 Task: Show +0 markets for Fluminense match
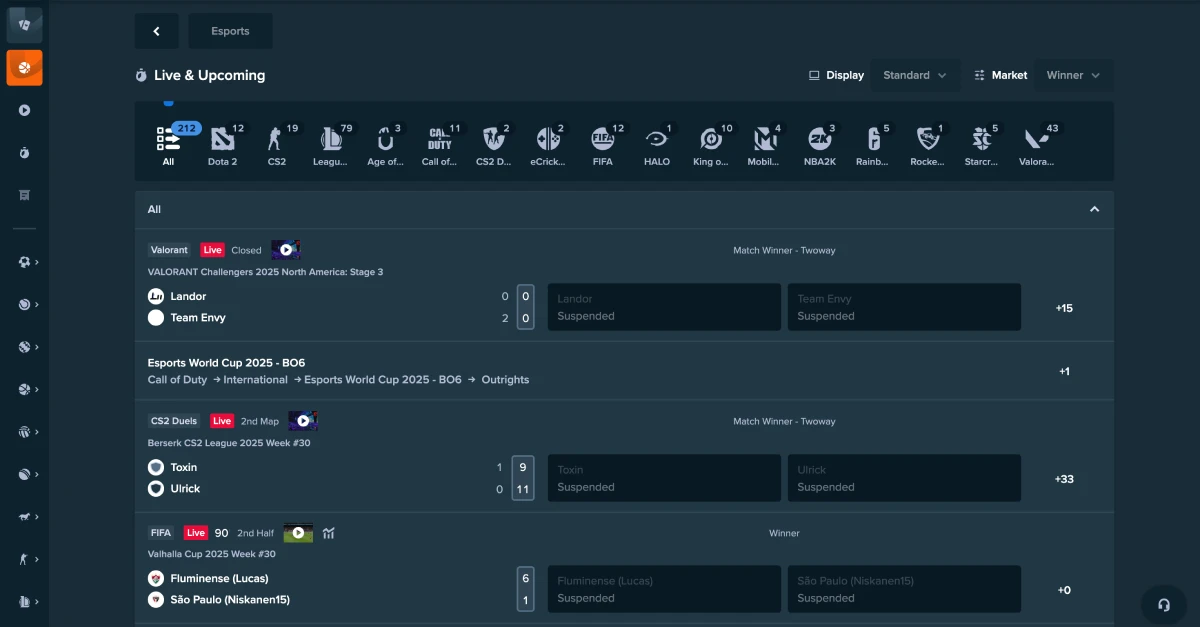1064,590
